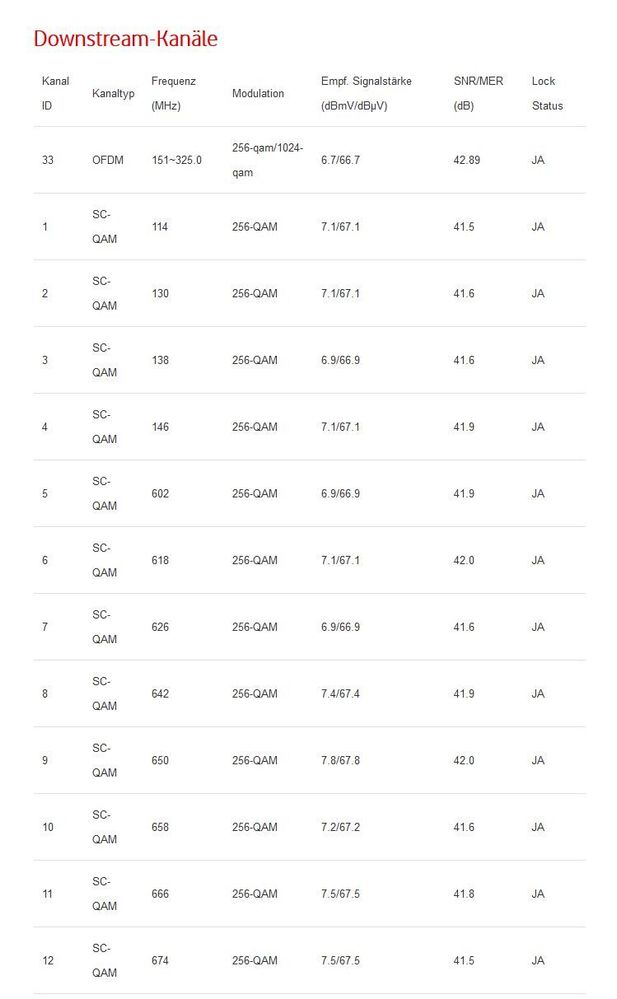Click the Kanaltyp column header
The height and width of the screenshot is (999, 617).
(113, 93)
